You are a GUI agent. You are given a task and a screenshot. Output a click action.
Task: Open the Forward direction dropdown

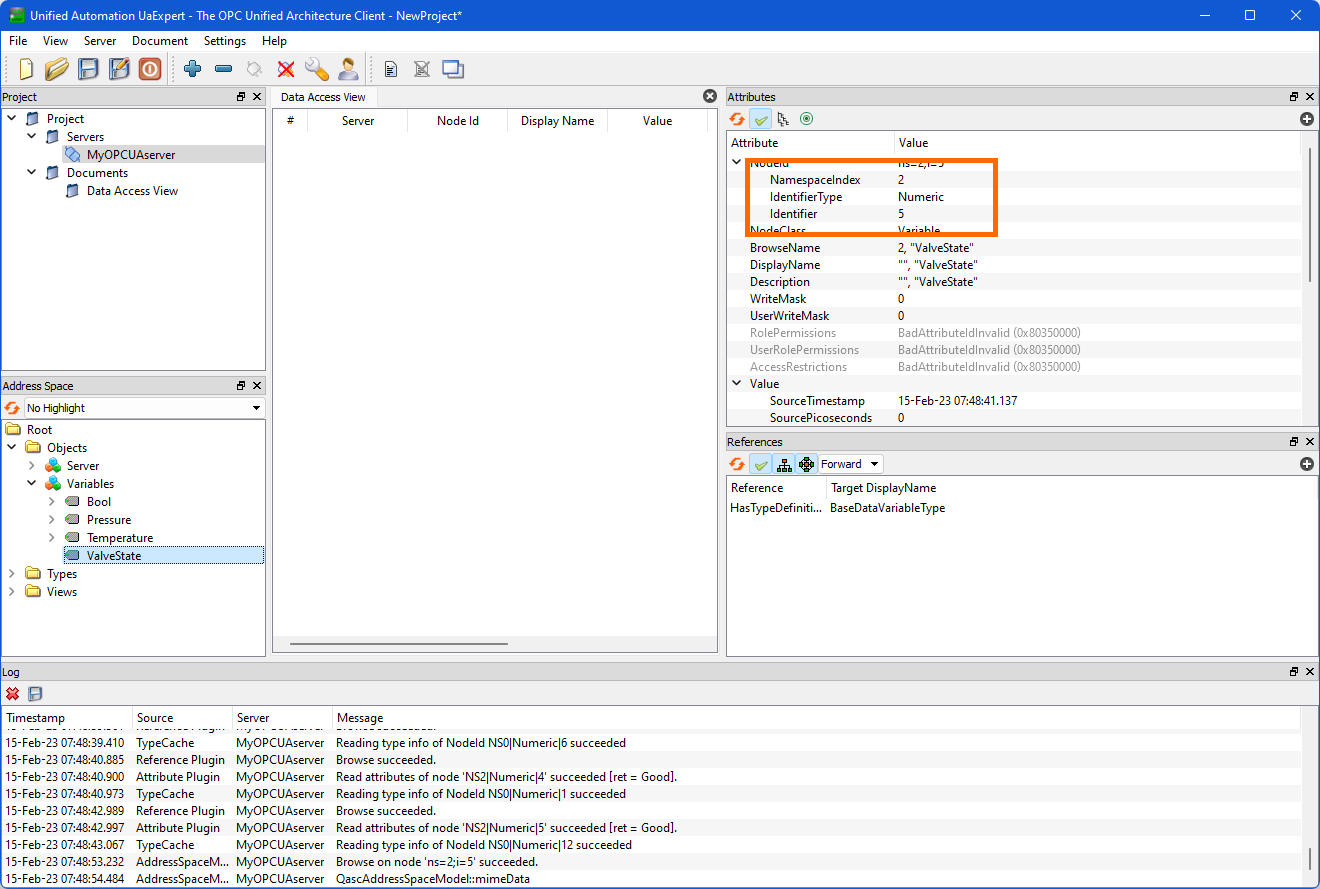pyautogui.click(x=850, y=464)
